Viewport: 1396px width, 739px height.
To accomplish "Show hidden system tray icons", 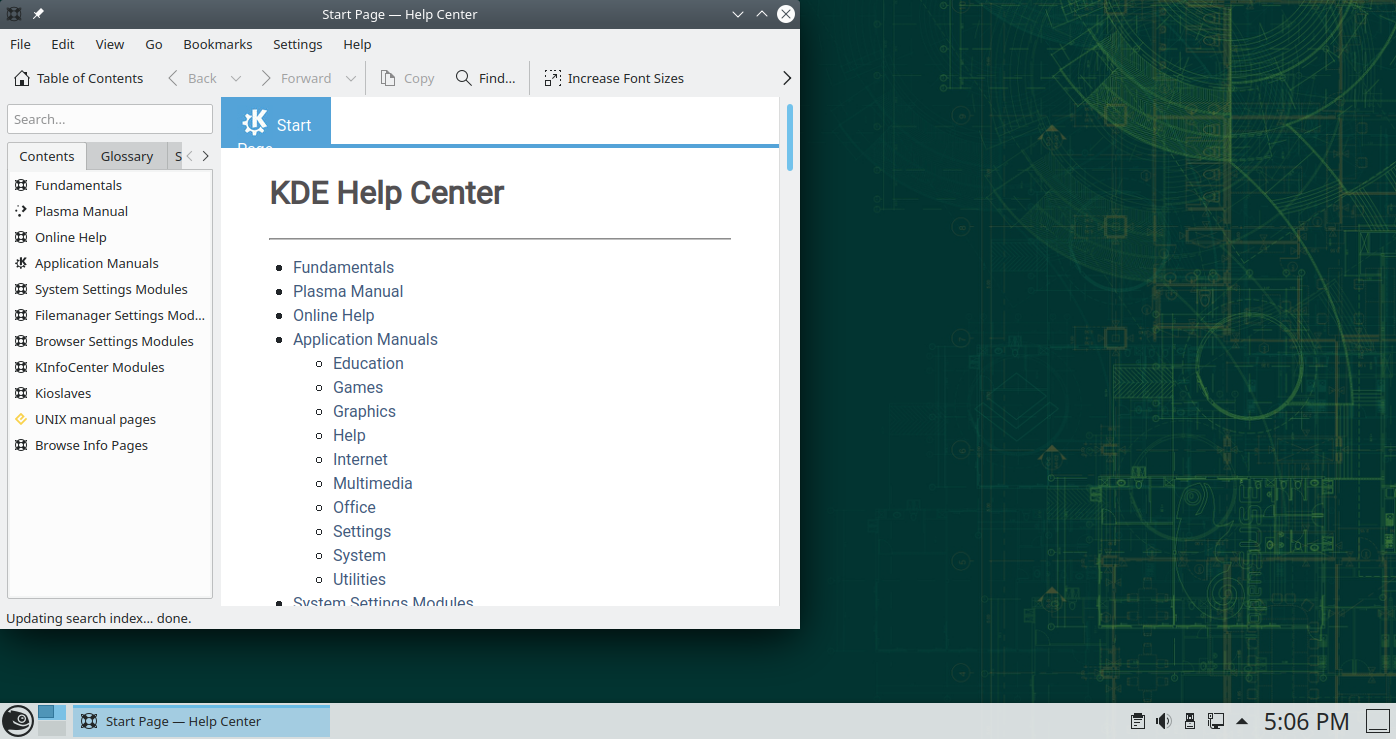I will pyautogui.click(x=1242, y=721).
